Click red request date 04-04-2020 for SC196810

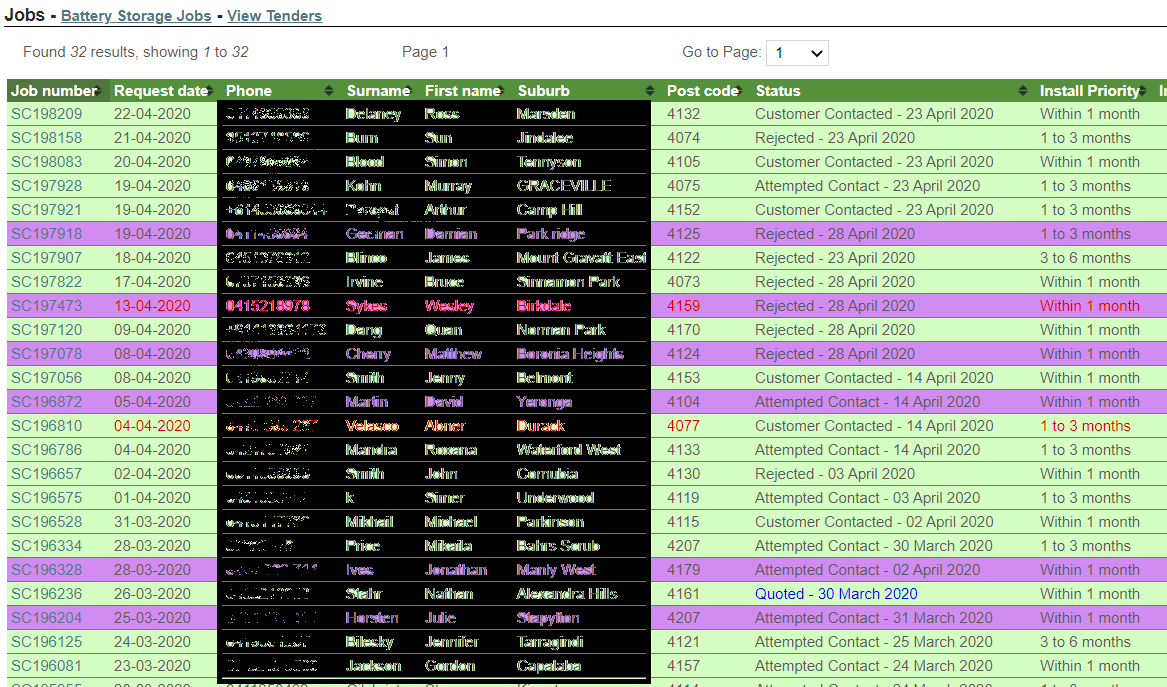tap(153, 426)
